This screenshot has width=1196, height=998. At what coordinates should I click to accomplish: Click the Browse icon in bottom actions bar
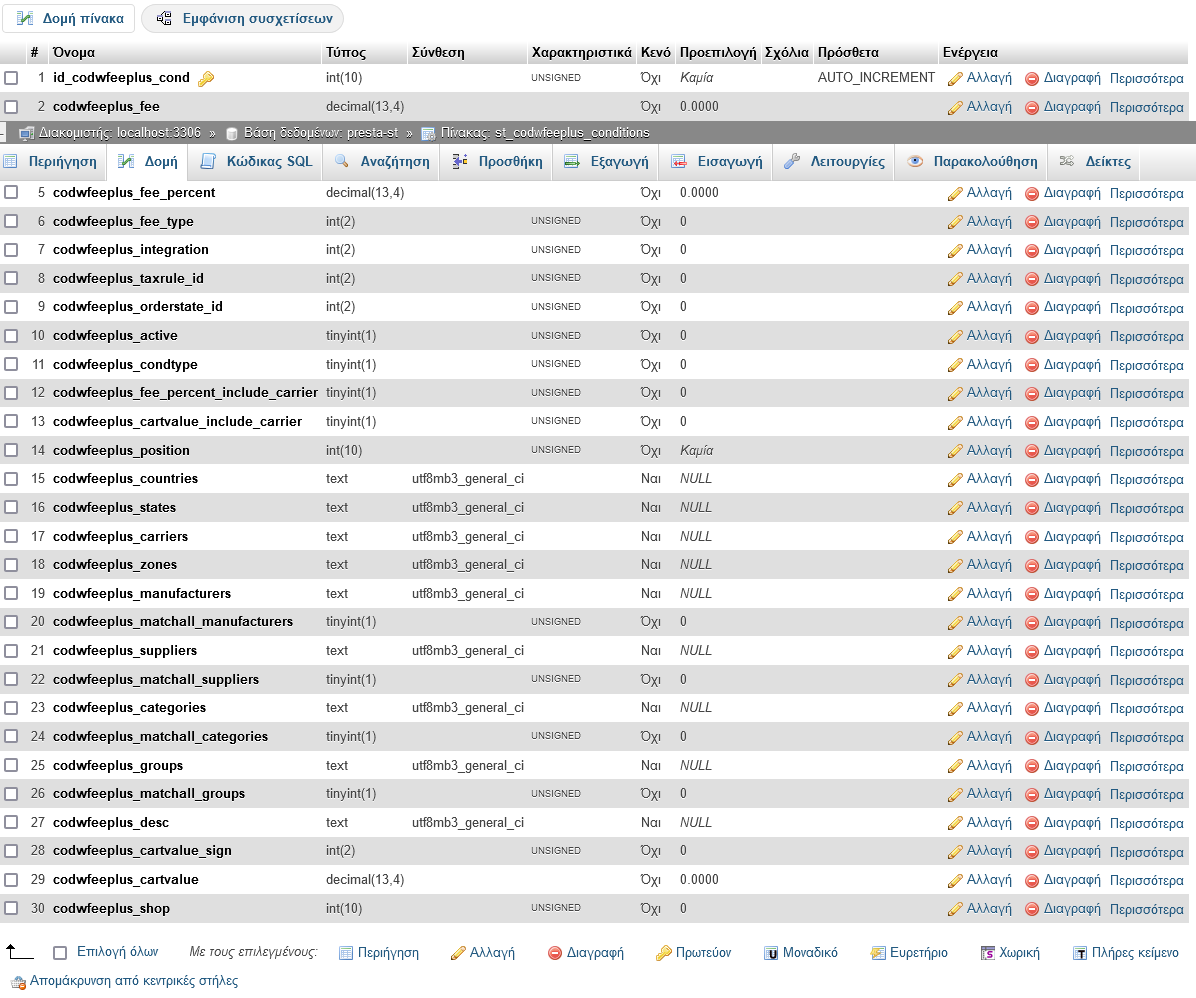346,953
